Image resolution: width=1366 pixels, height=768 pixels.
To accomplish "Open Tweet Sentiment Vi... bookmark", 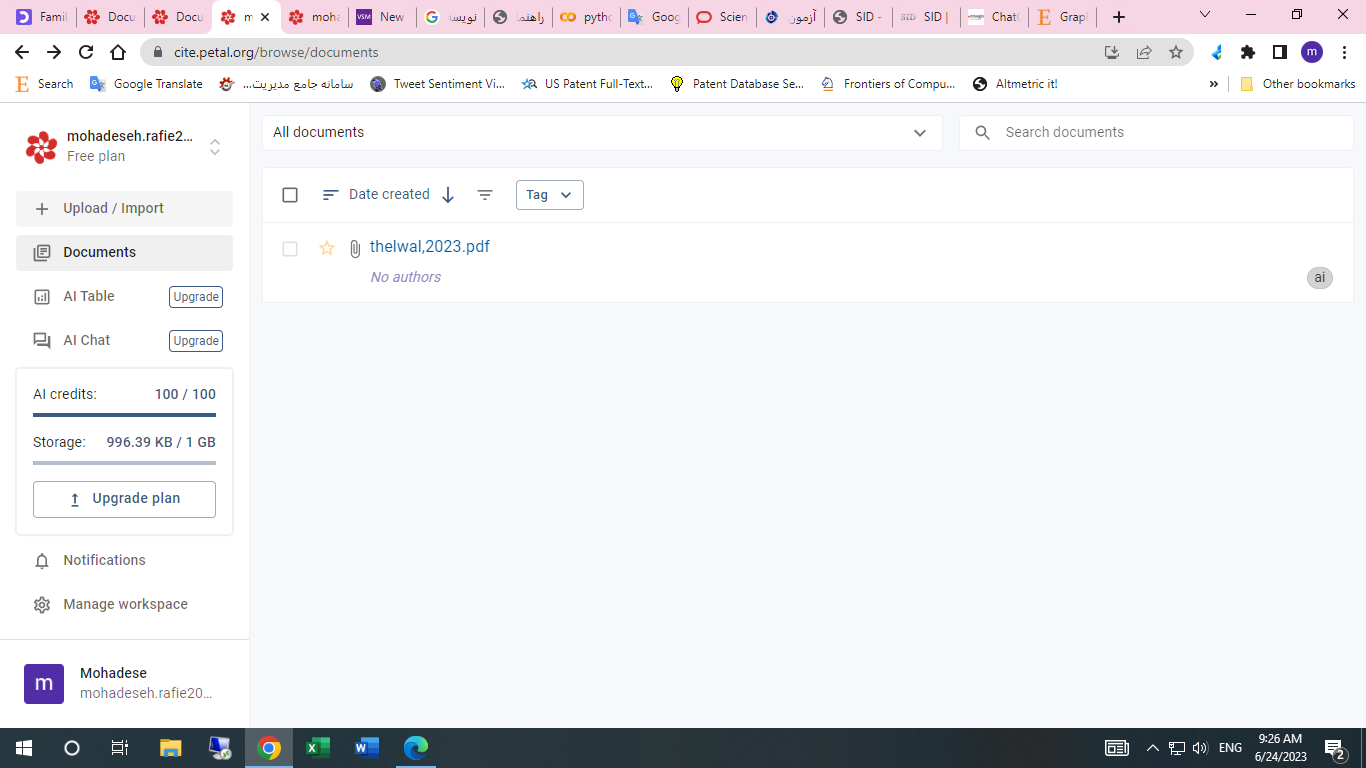I will pos(437,84).
